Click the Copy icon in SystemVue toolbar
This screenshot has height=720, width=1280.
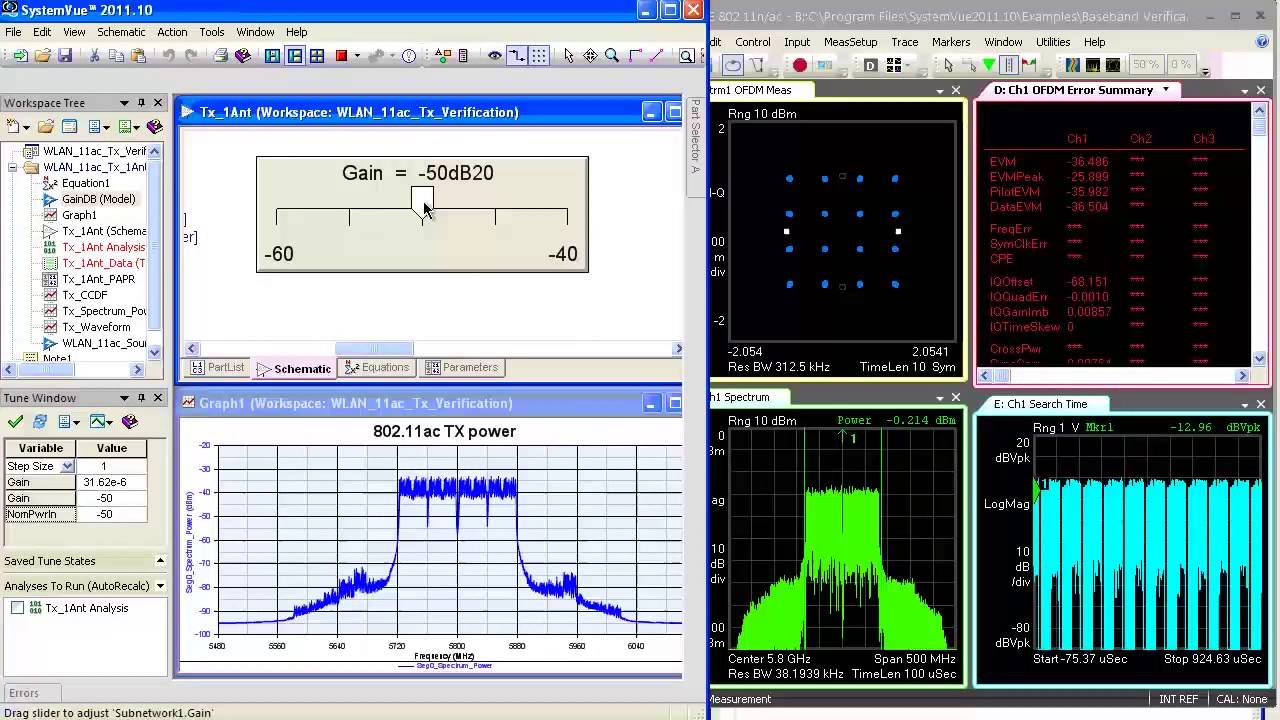pos(117,56)
